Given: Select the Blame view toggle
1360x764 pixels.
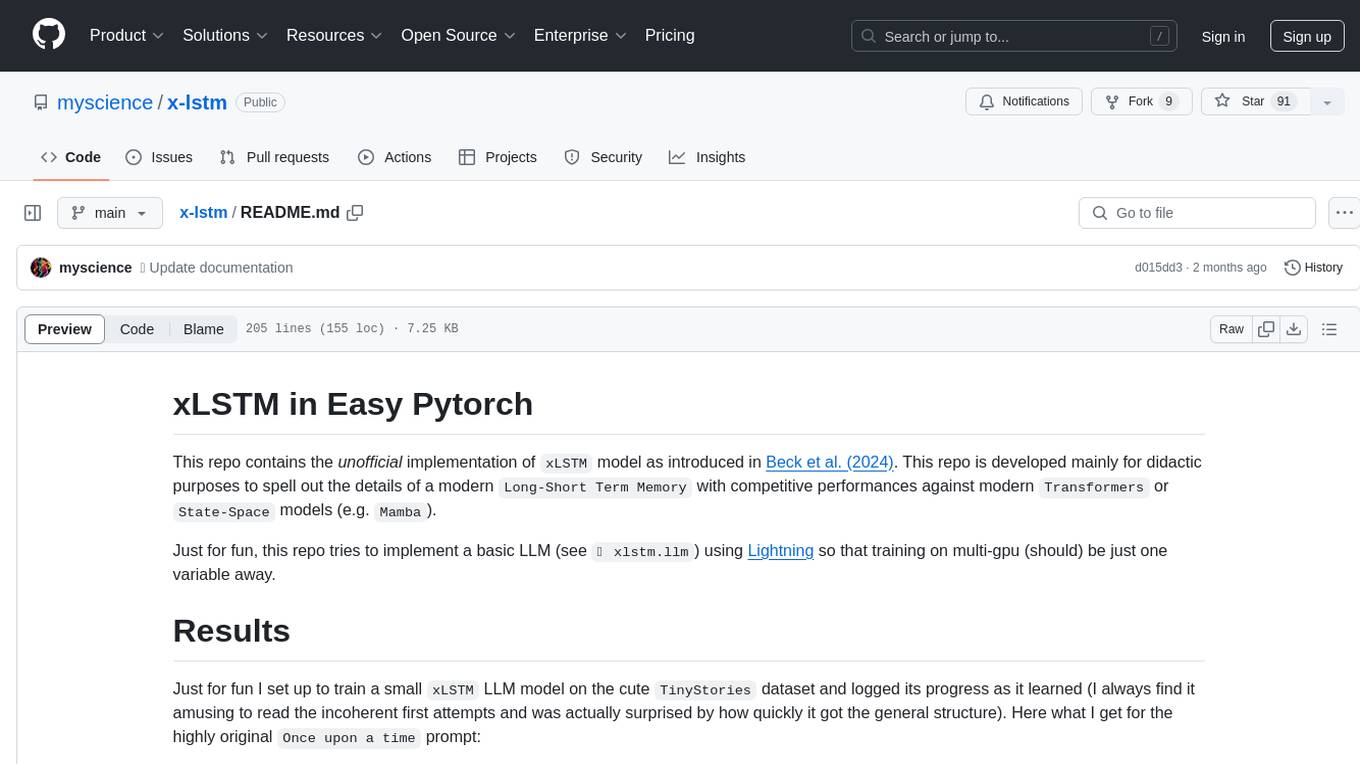Looking at the screenshot, I should (x=203, y=329).
